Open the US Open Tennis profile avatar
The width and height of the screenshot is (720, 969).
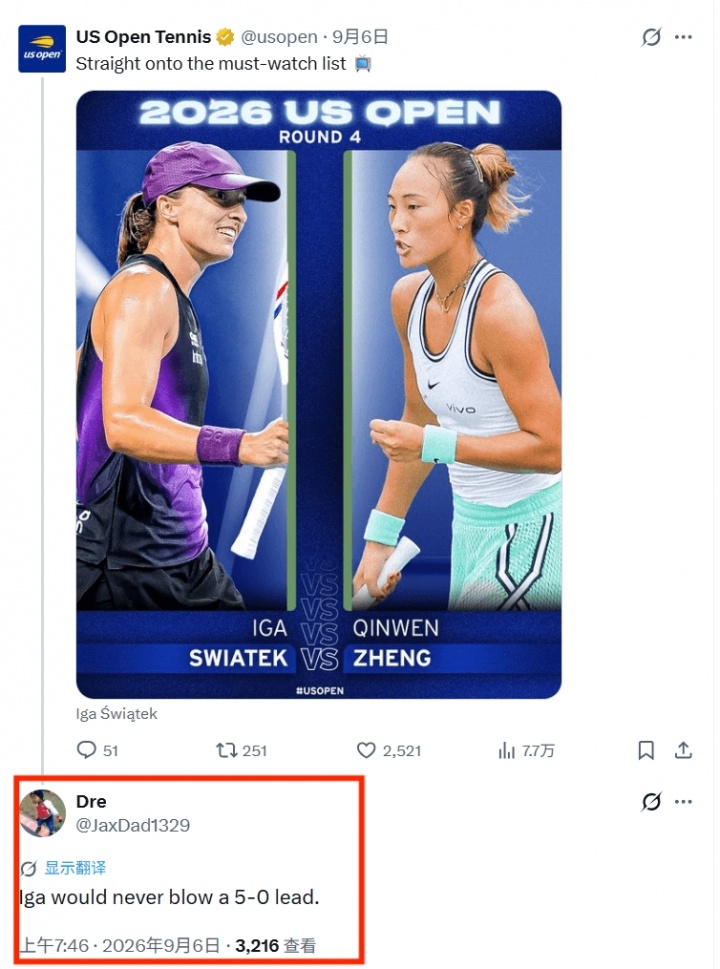(x=42, y=49)
